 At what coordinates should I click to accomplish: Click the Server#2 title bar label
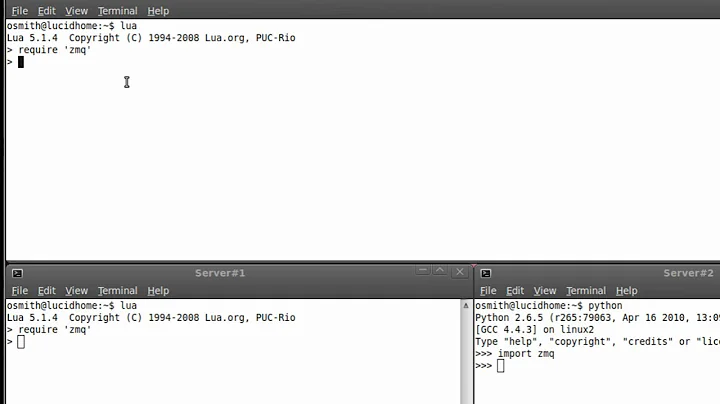coord(688,273)
